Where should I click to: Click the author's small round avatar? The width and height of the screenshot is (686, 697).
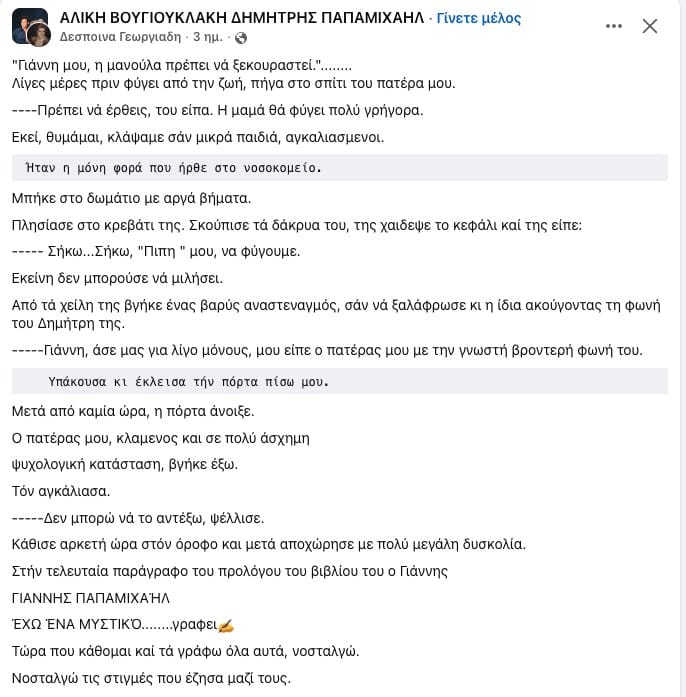[40, 35]
